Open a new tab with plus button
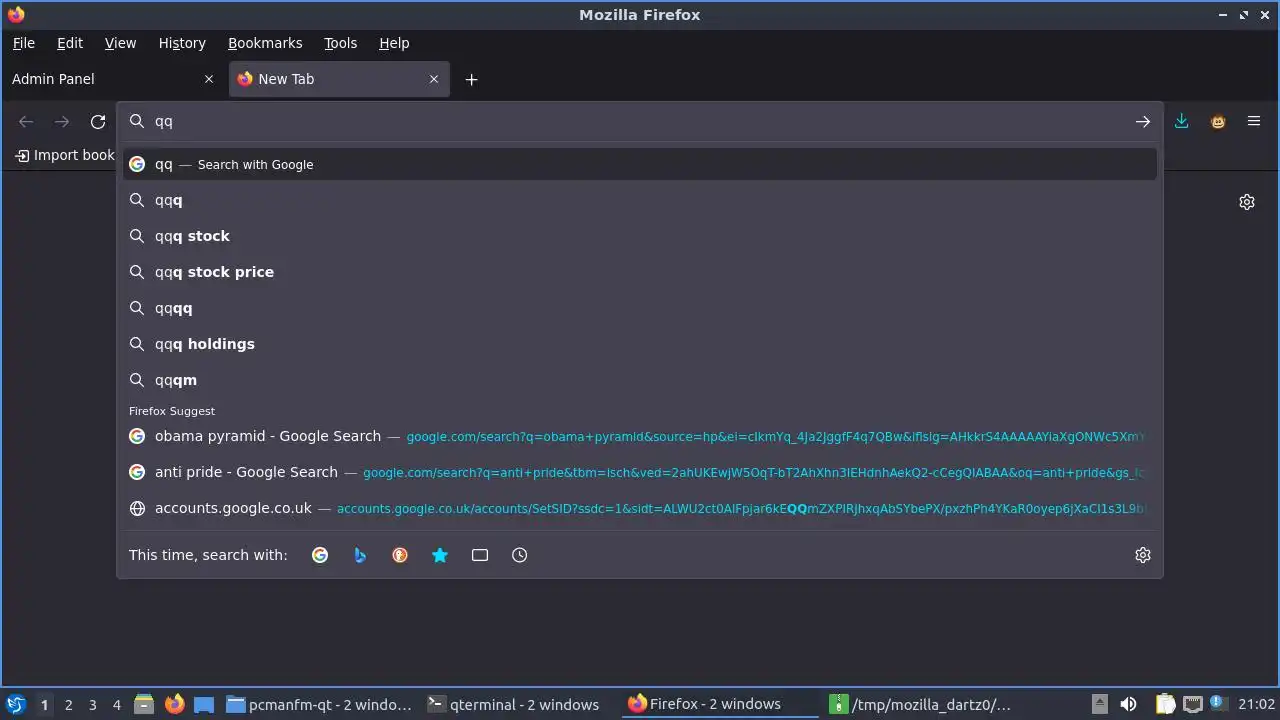This screenshot has width=1280, height=720. click(x=471, y=80)
